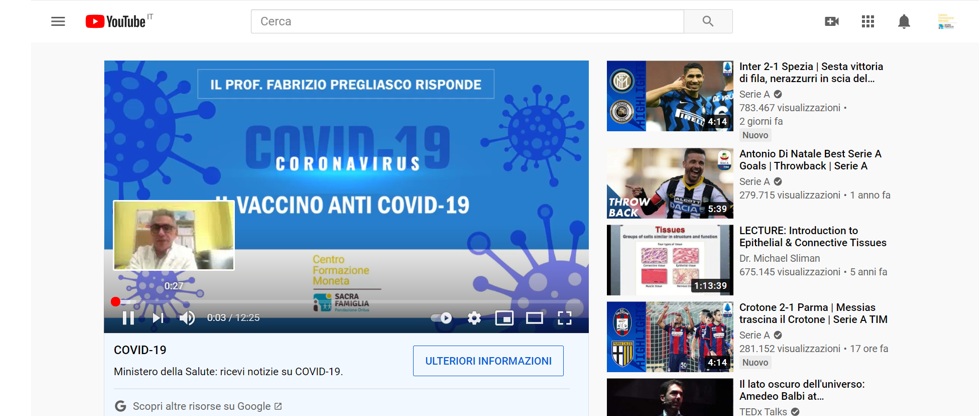
Task: Click 783.467 visualizzazioni text
Action: point(790,107)
